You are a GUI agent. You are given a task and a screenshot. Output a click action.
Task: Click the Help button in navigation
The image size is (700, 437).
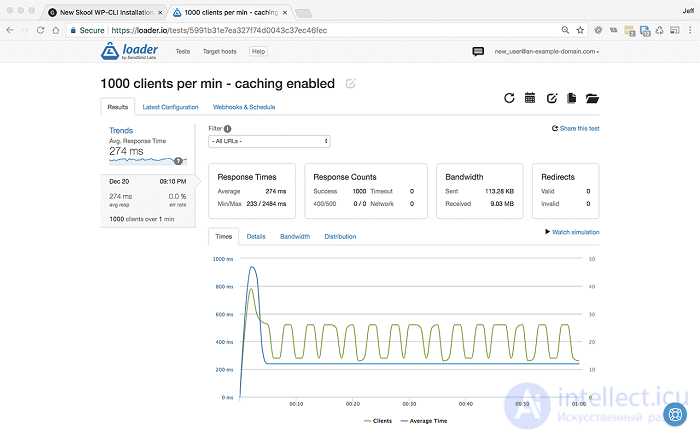[x=258, y=51]
